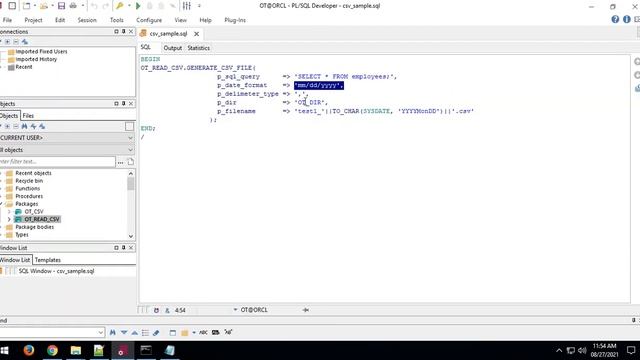Click the Redo arrow icon
This screenshot has width=640, height=360.
coord(106,6)
